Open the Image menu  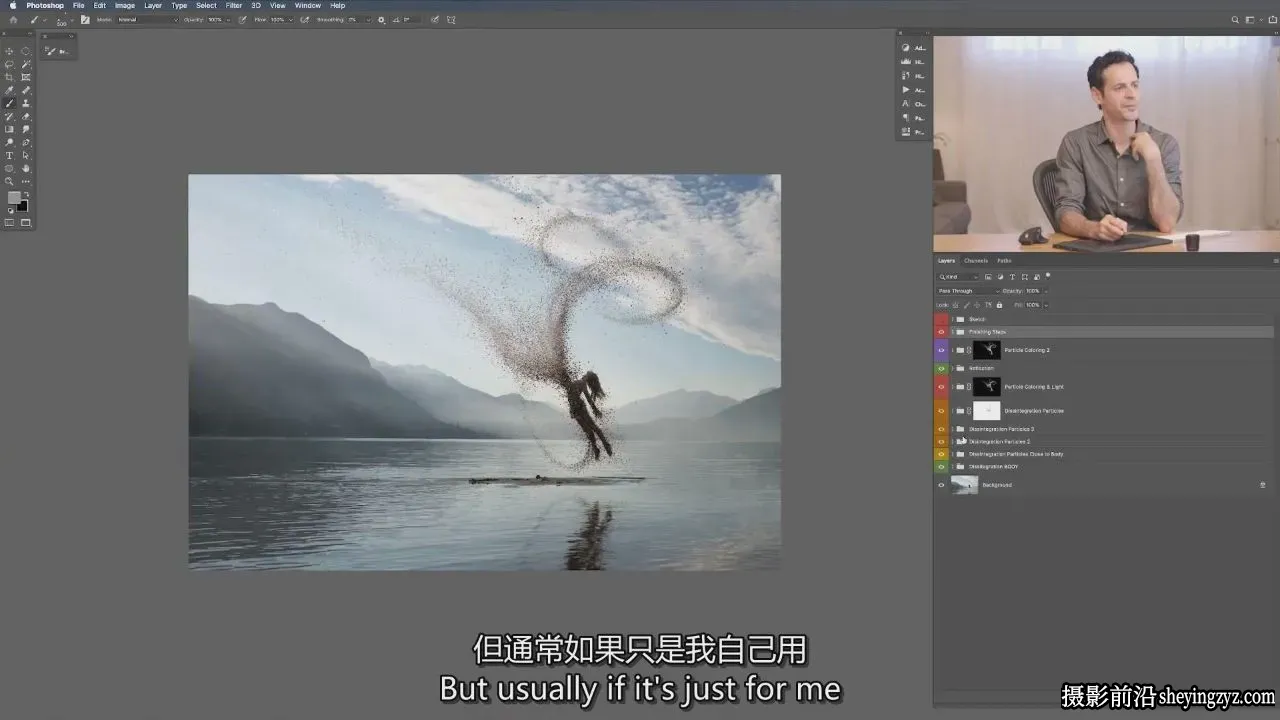point(125,5)
